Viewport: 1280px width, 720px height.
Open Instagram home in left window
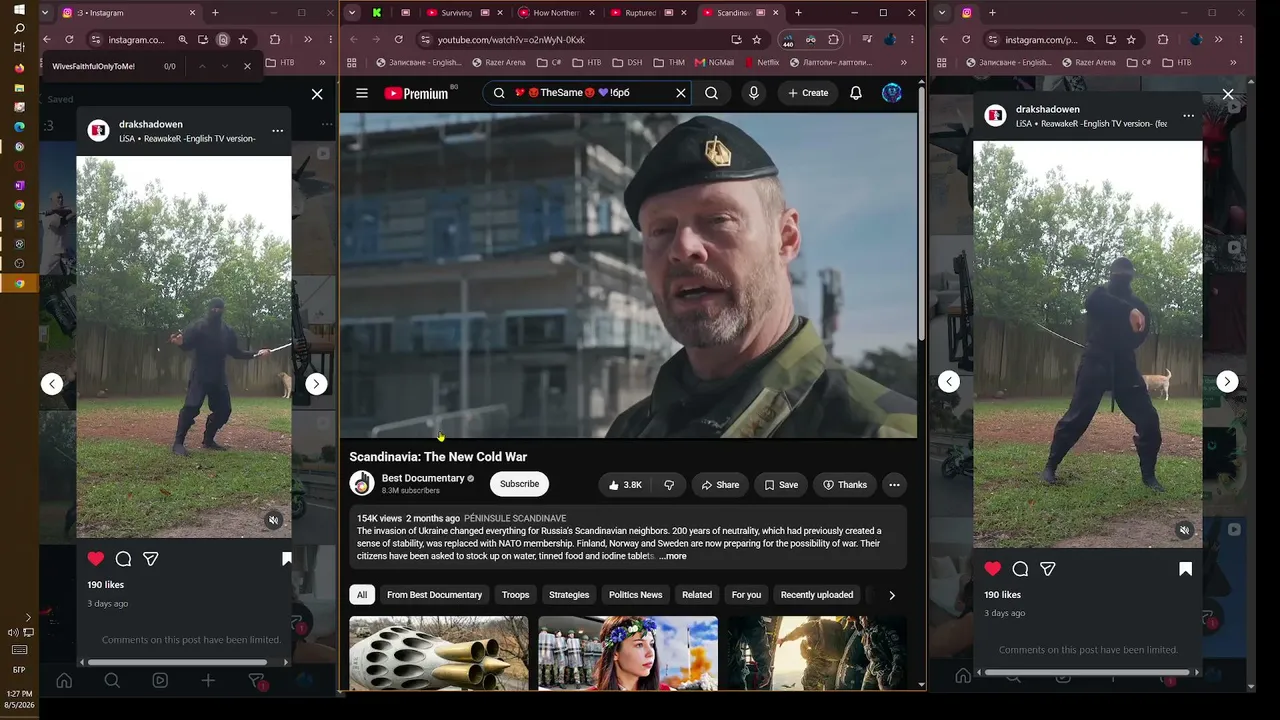tap(64, 681)
